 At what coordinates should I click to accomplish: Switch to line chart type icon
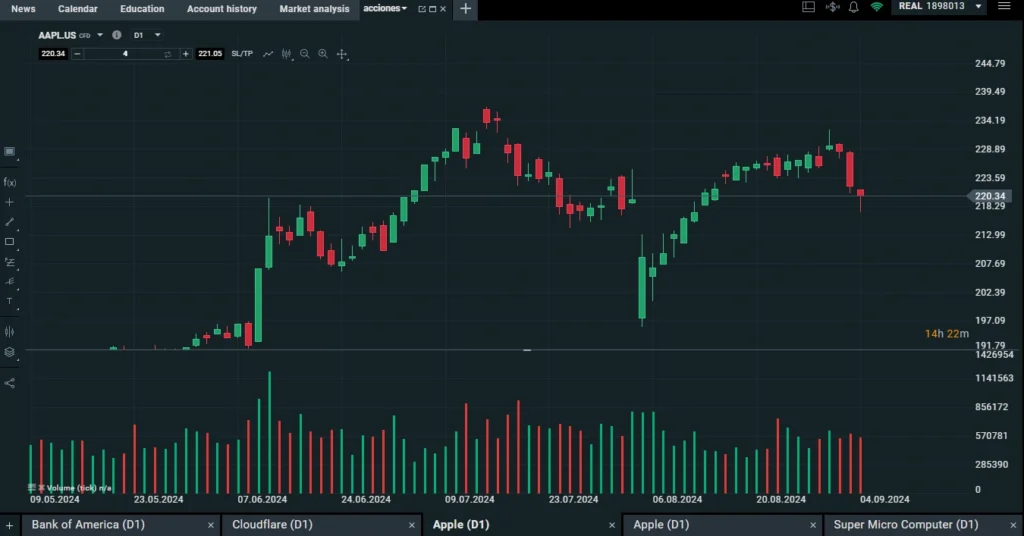pos(268,54)
